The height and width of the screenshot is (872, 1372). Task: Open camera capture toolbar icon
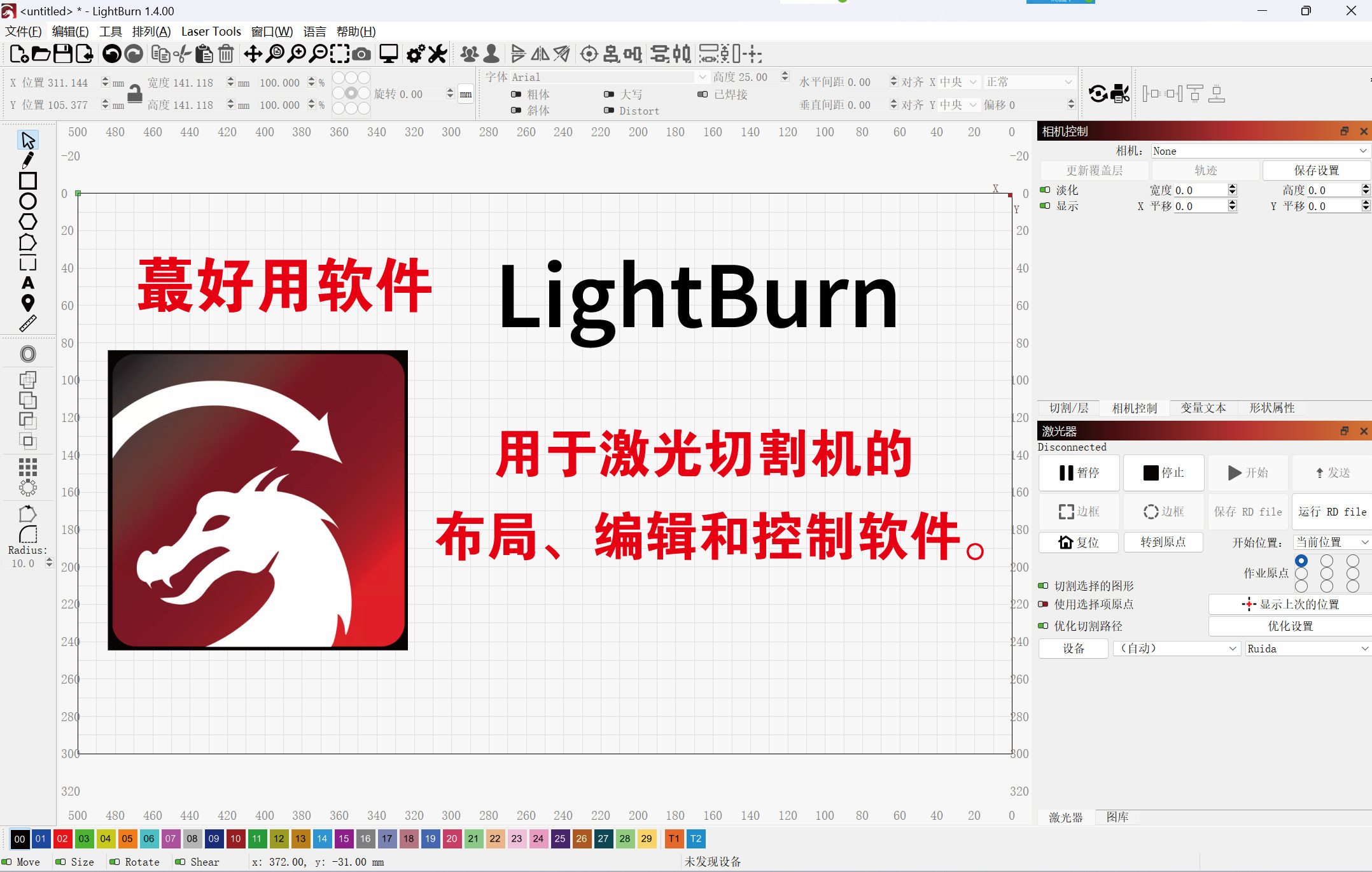pyautogui.click(x=361, y=54)
